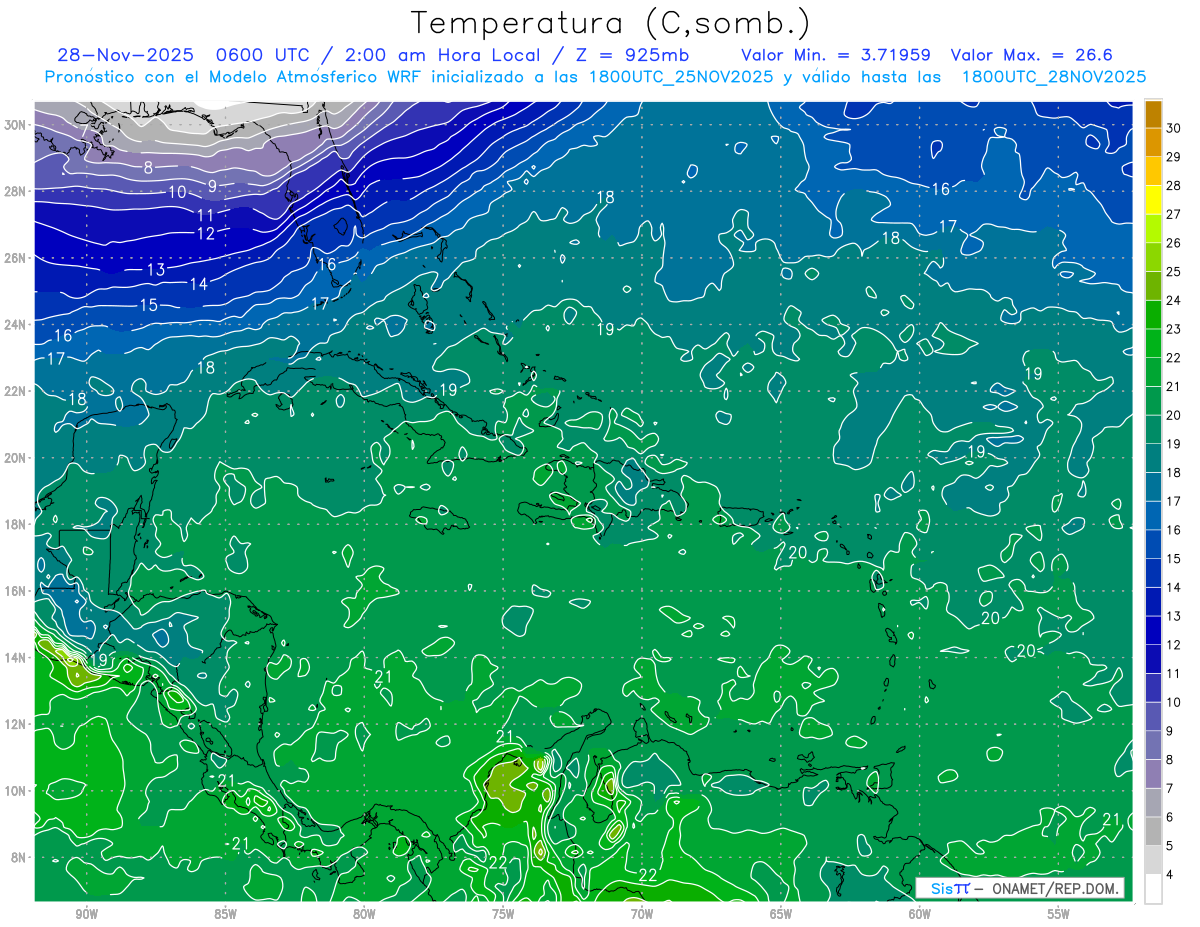The image size is (1200, 927).
Task: Click "Valor Min. = 3.71959" text
Action: (834, 55)
